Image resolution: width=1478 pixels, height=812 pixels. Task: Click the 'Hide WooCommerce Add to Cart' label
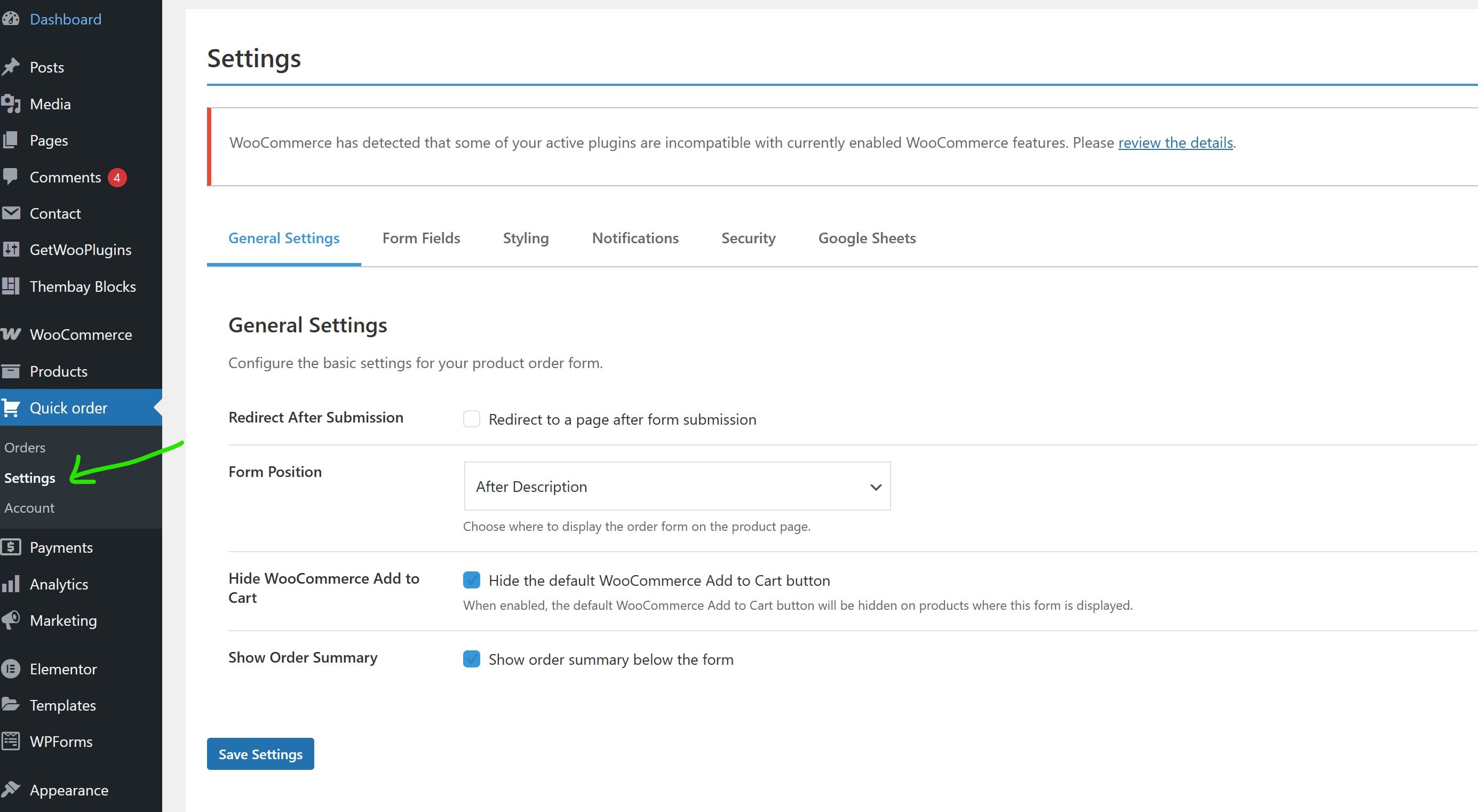323,587
